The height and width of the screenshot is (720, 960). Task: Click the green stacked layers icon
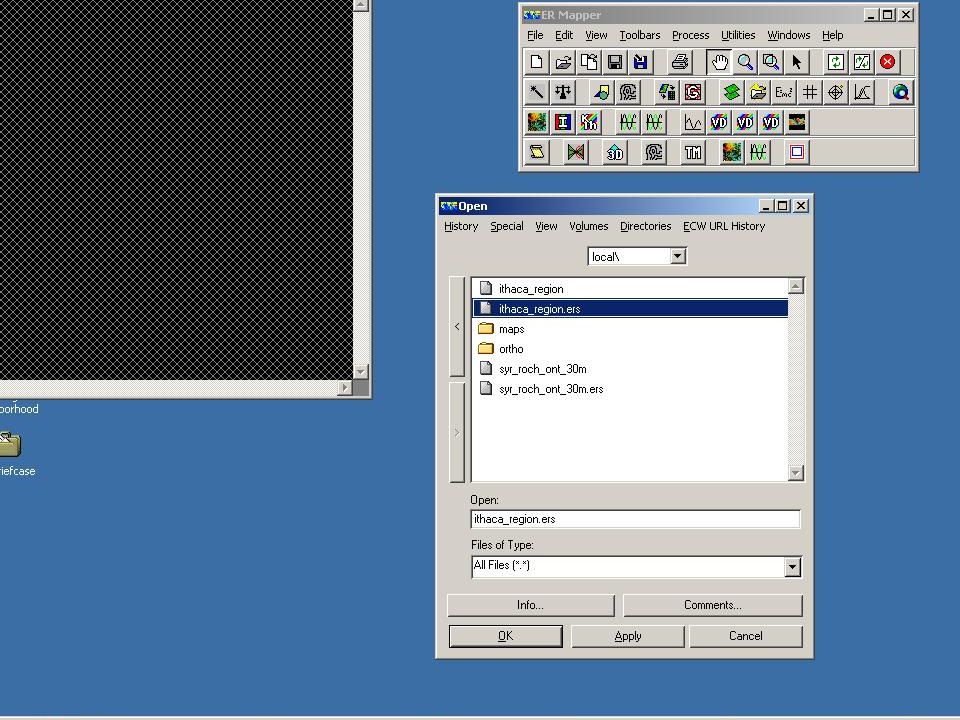tap(732, 92)
